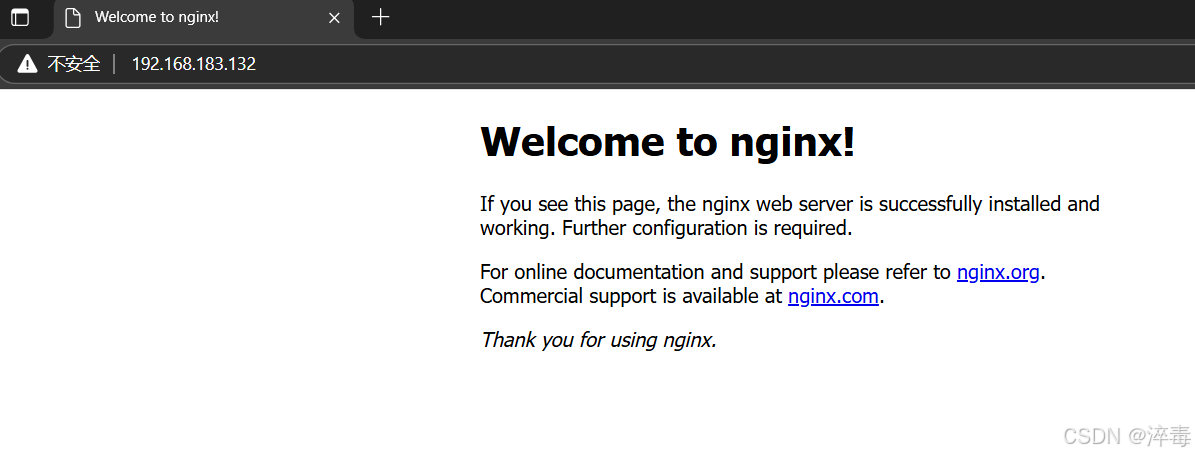Click the Welcome to nginx! heading
Screen dimensions: 1195x456
point(668,142)
